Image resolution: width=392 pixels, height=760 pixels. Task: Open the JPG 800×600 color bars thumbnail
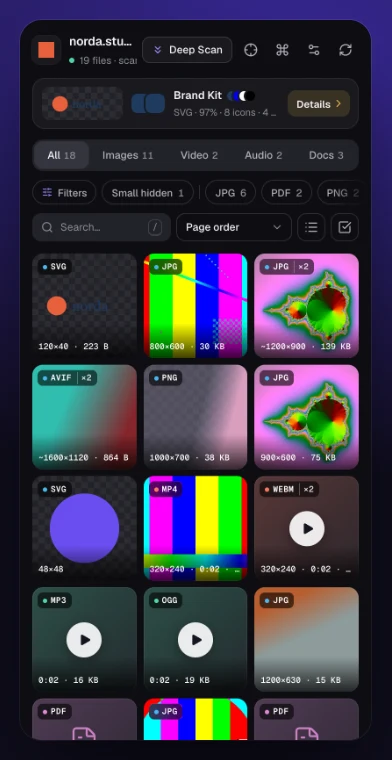pyautogui.click(x=195, y=305)
